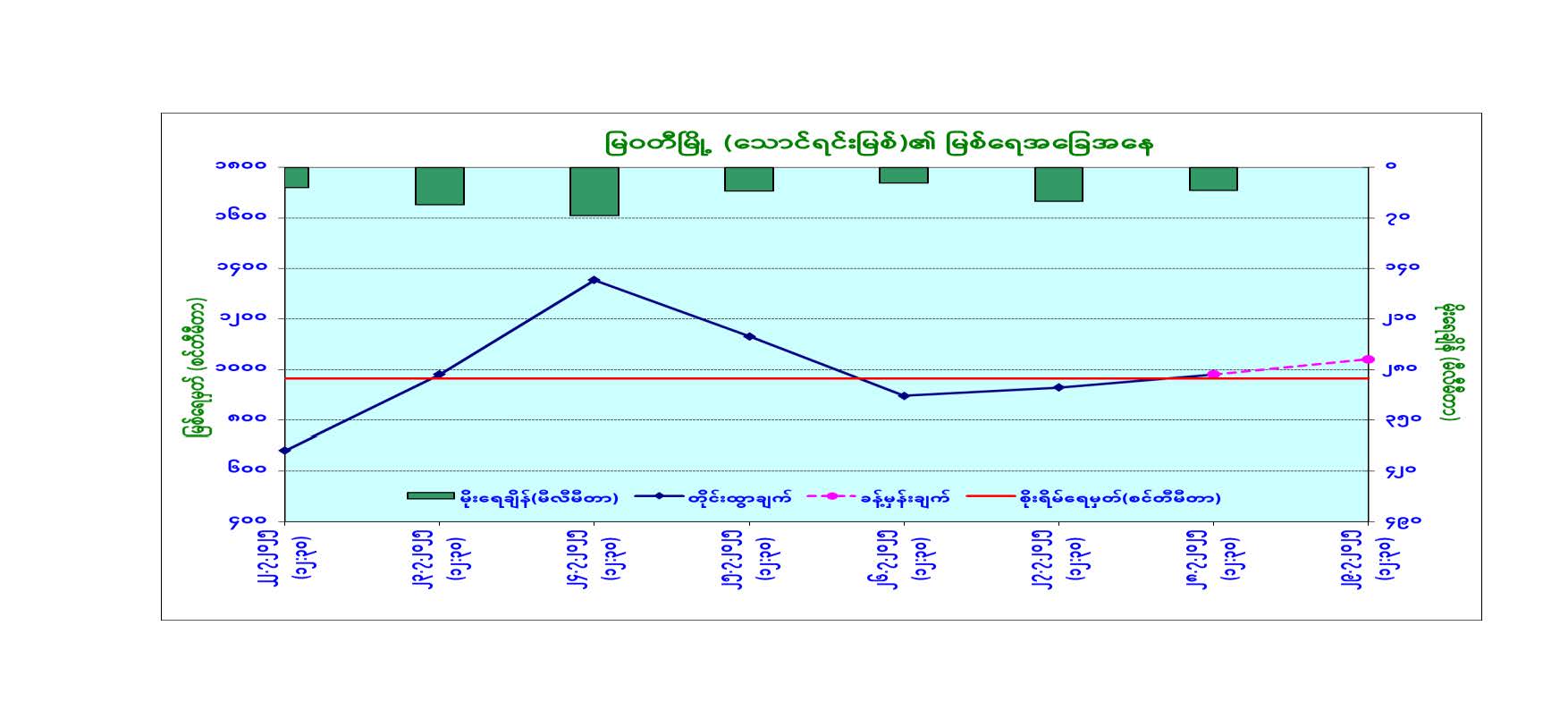Click the green rainfall swatch in the legend

(430, 495)
